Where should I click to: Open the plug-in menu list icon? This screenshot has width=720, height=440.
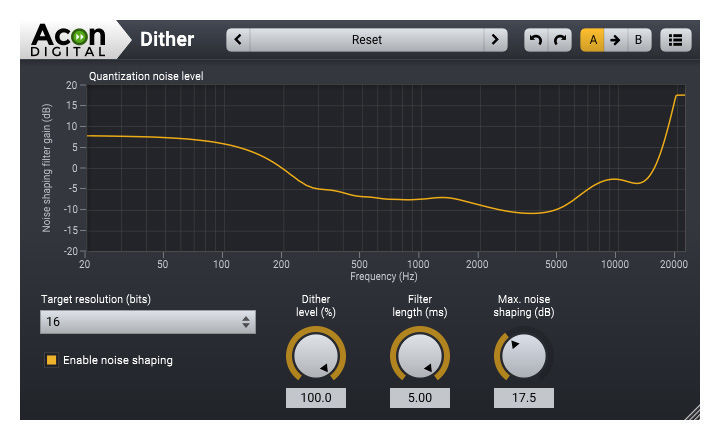(x=675, y=40)
